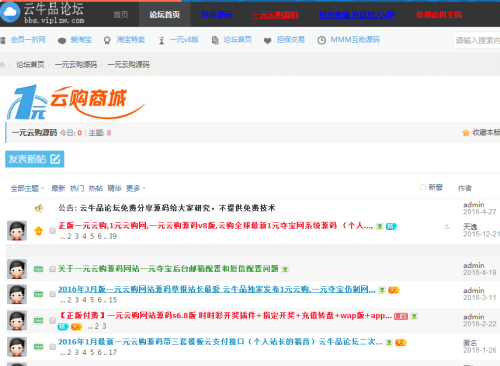Viewport: 500px width, 366px height.
Task: Click the 收藏本版 link
Action: (x=486, y=133)
